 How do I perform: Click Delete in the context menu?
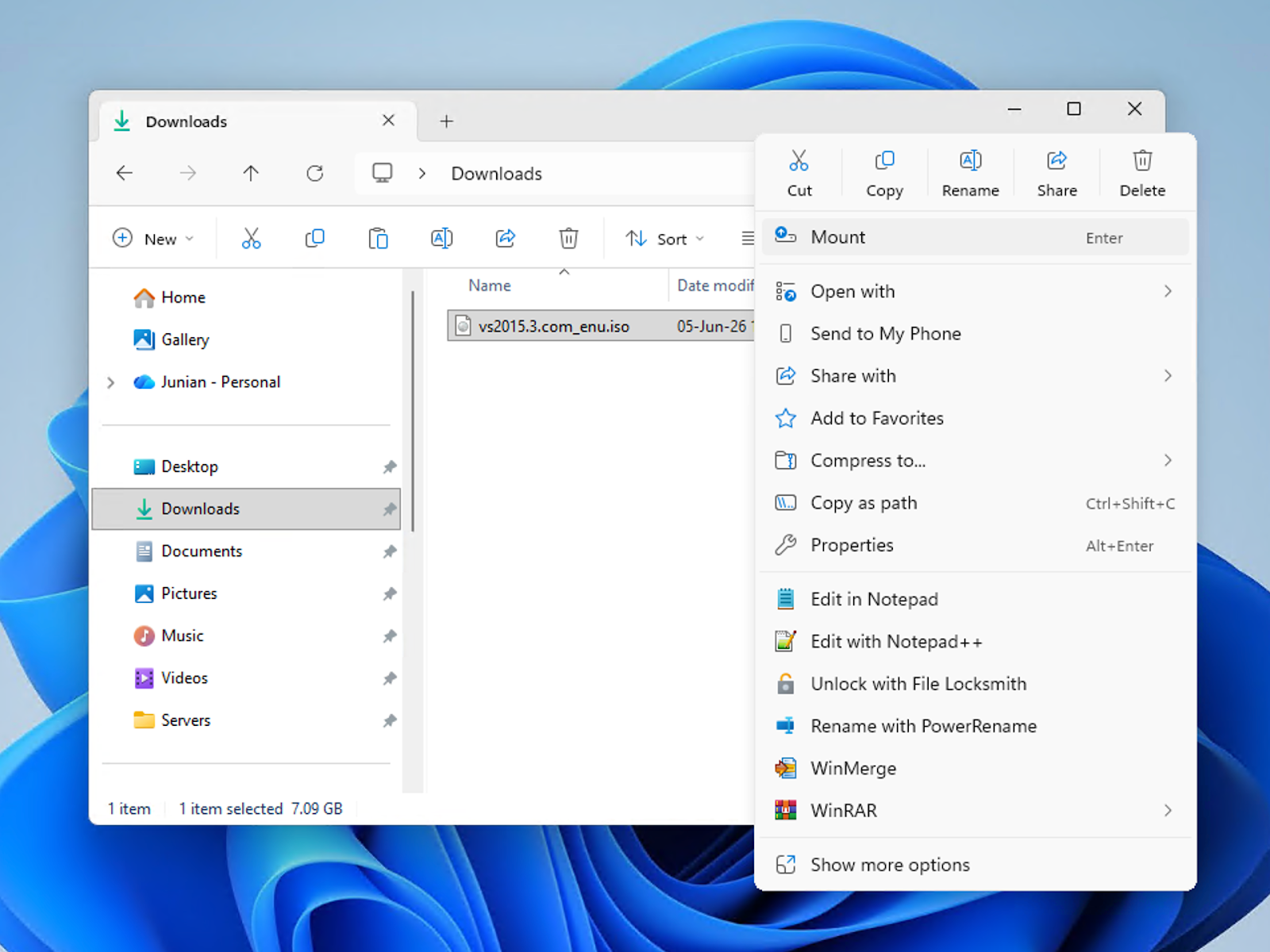[x=1142, y=174]
